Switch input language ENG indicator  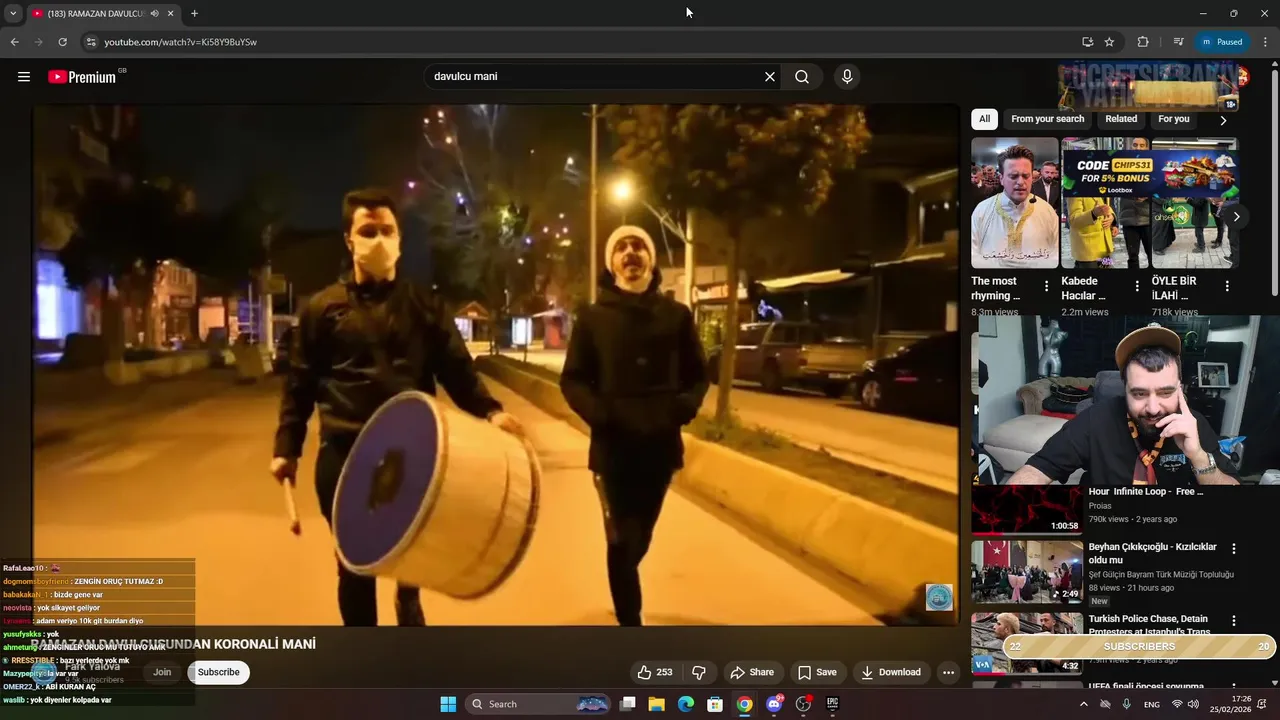[1152, 704]
